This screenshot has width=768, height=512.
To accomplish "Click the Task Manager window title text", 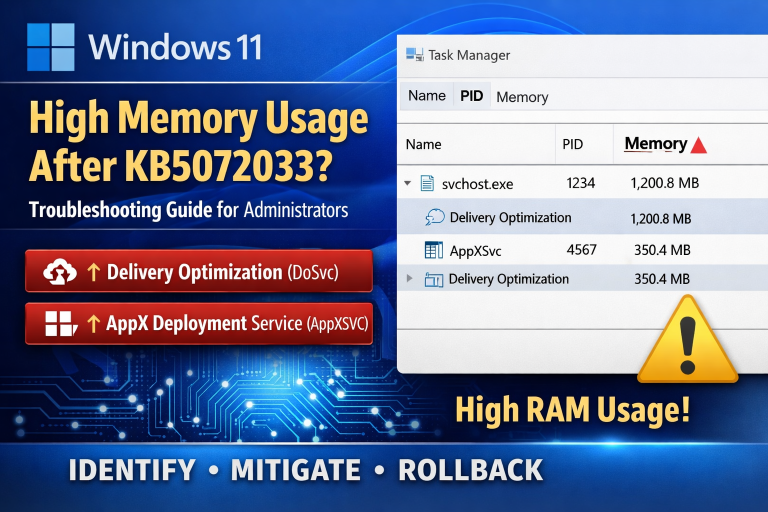I will 469,55.
